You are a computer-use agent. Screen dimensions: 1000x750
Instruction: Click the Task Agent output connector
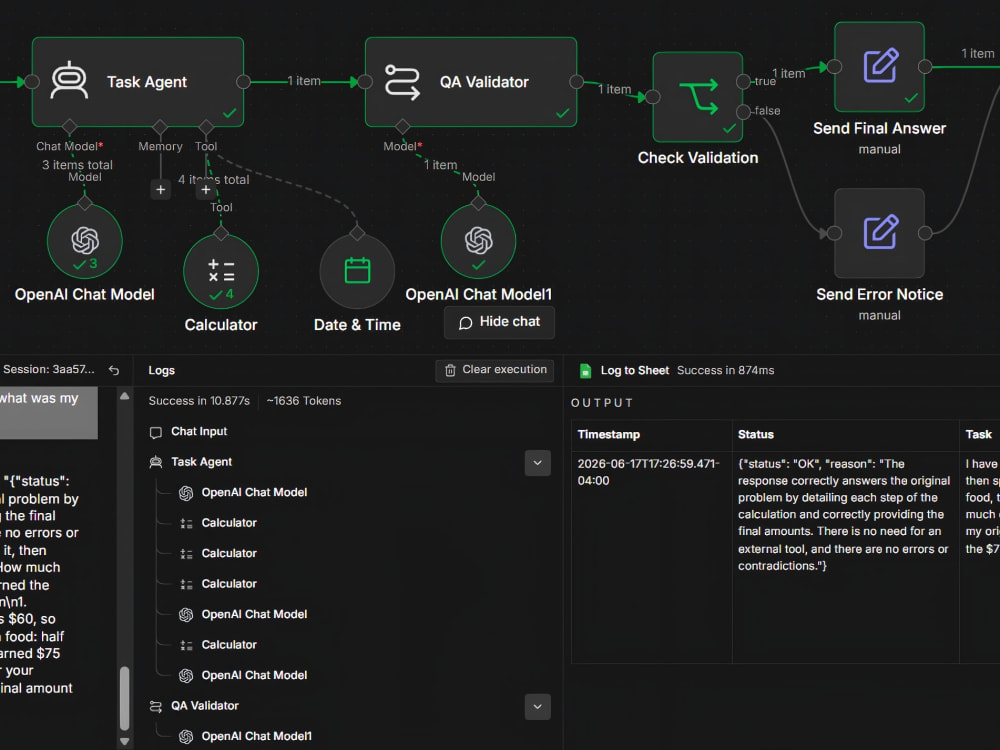[243, 82]
